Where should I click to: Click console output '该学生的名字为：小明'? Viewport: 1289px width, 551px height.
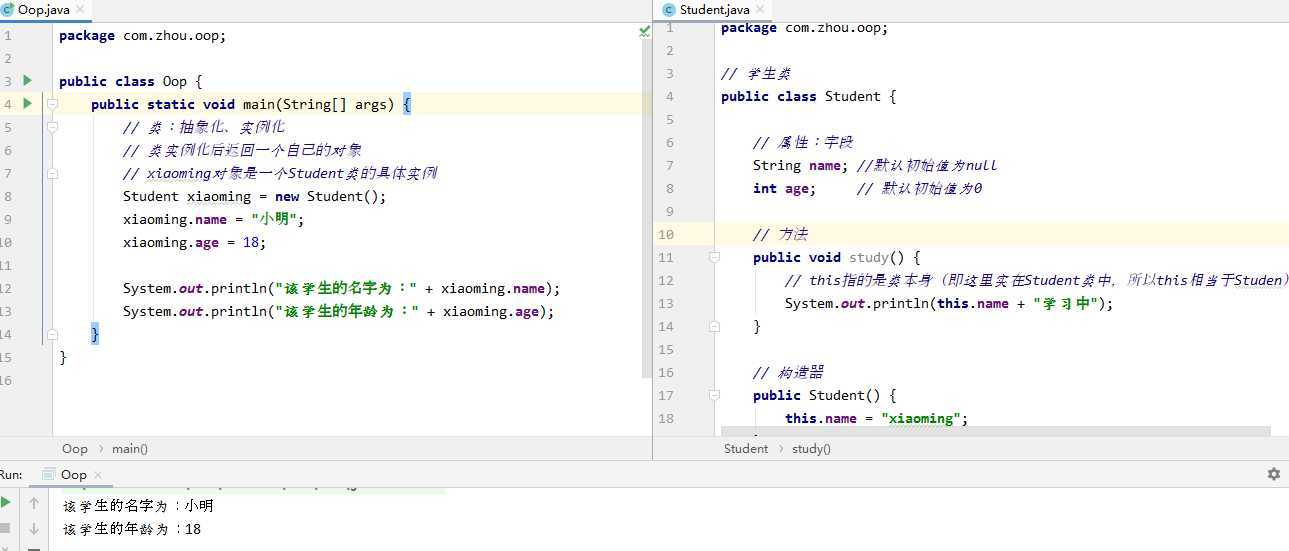click(x=138, y=506)
